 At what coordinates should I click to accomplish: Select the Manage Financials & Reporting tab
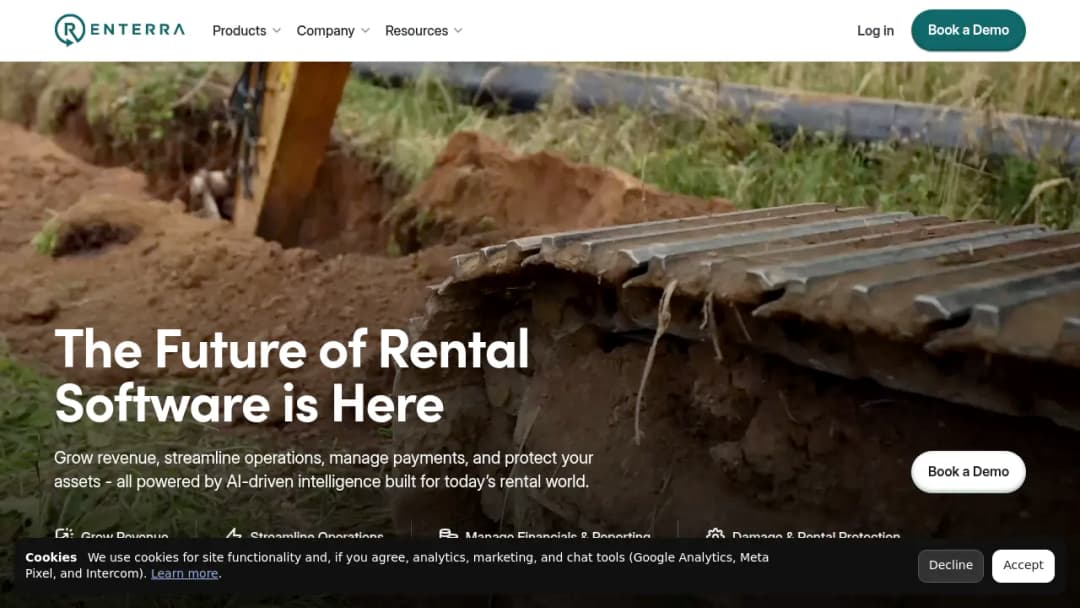545,535
